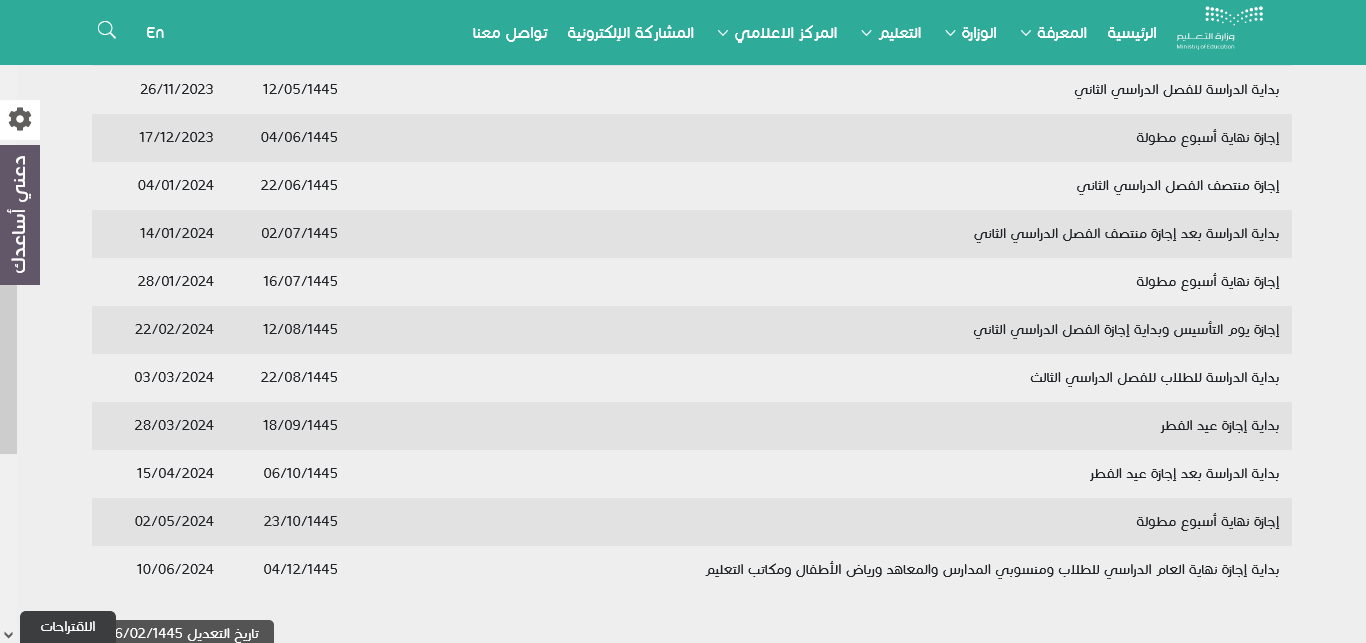Expand the chevron next to المركز الاعلامي

point(724,33)
